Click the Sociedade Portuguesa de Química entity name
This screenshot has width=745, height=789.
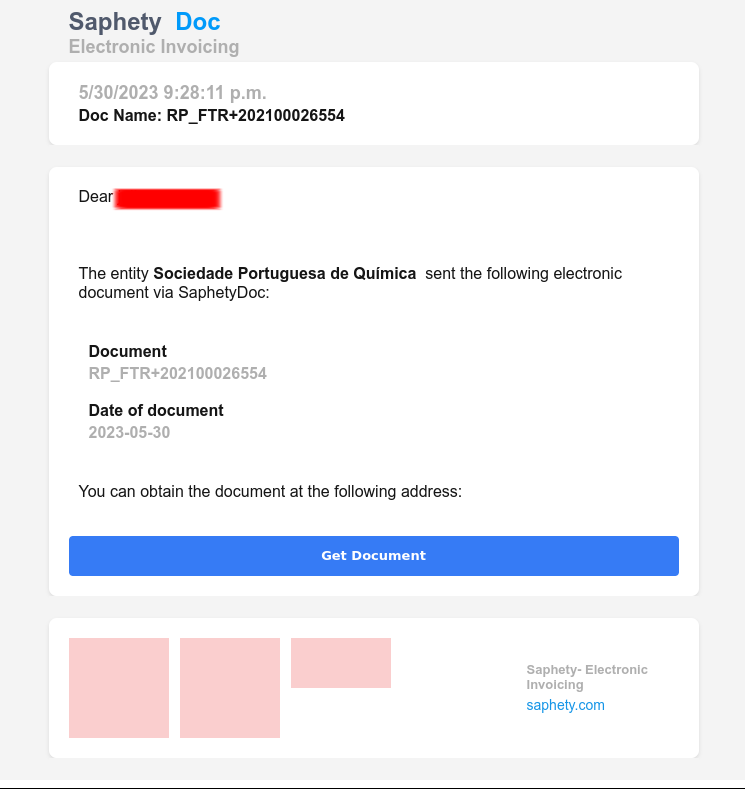pos(284,273)
